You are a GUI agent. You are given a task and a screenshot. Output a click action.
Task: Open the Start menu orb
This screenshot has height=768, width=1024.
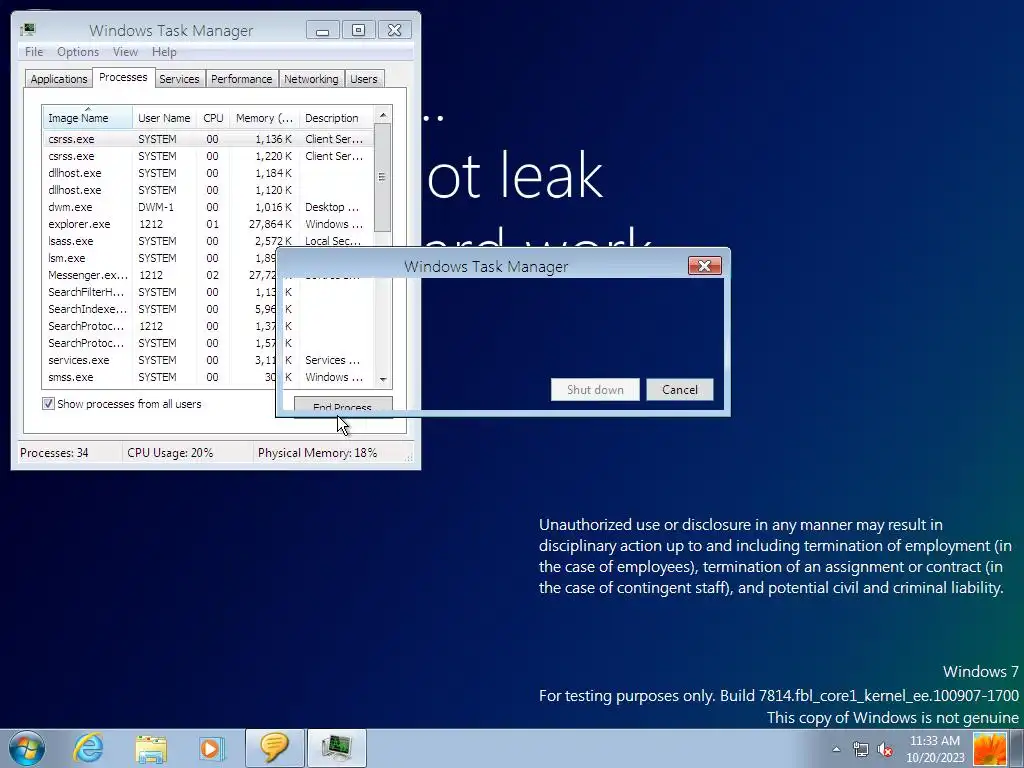point(27,748)
